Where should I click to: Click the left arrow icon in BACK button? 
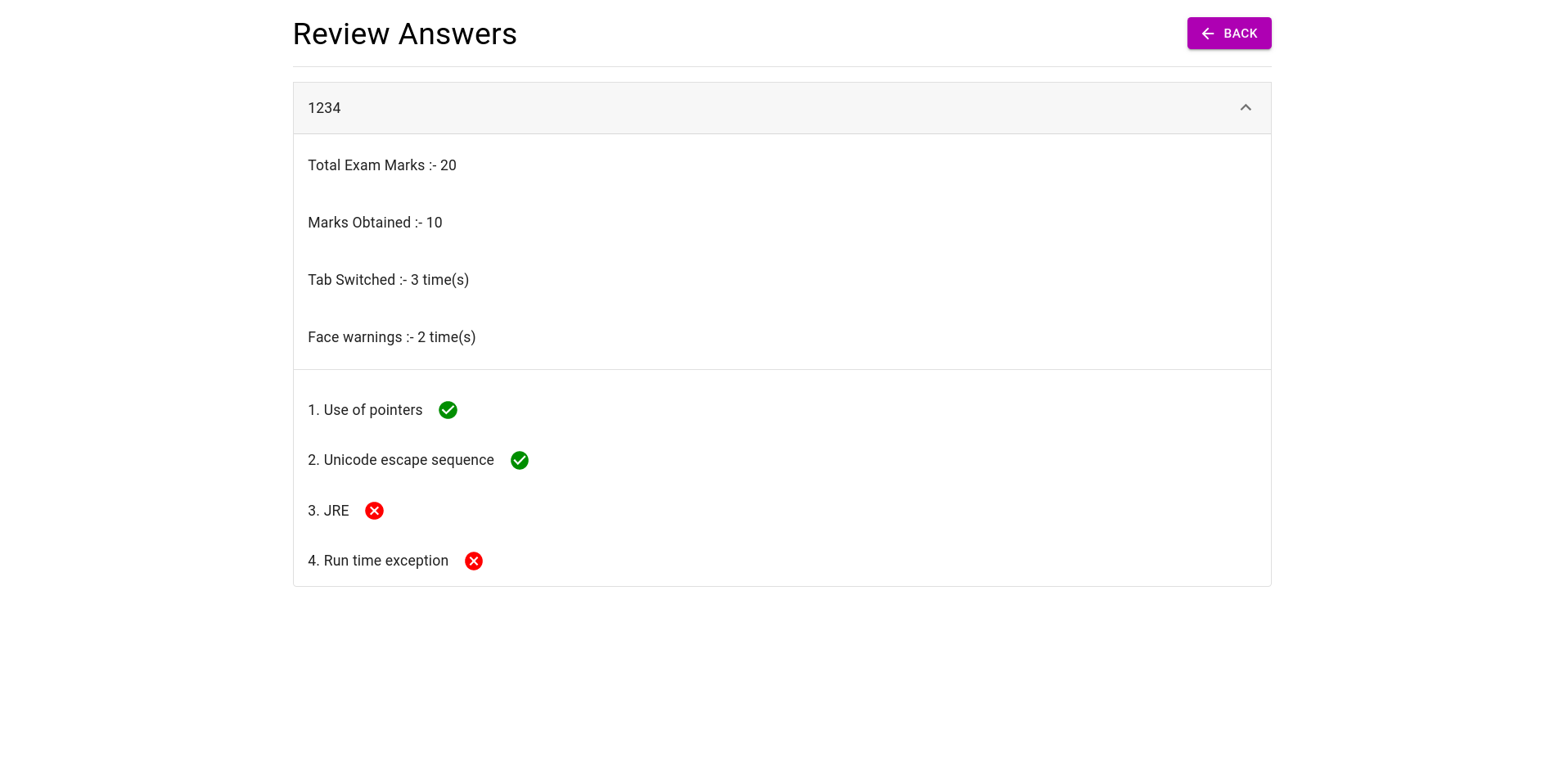coord(1208,34)
